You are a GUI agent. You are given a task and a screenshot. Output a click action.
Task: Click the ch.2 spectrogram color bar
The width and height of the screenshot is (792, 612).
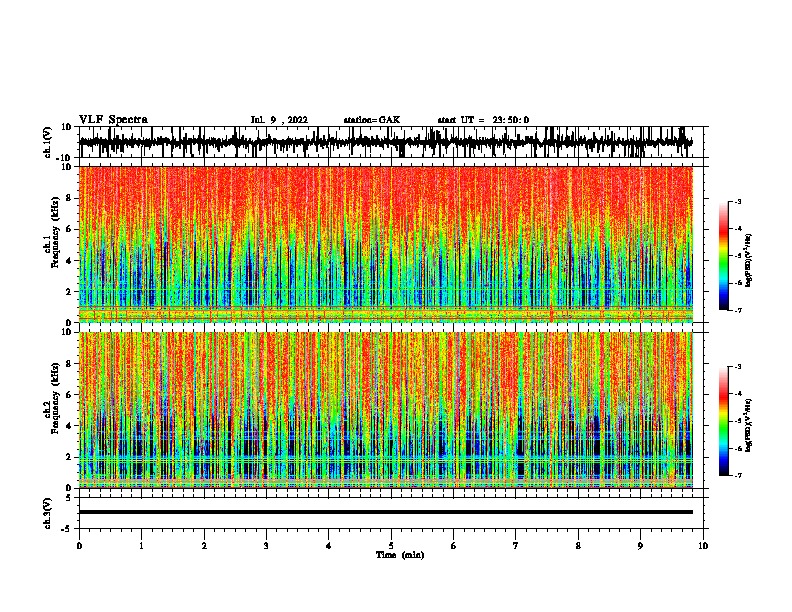click(x=724, y=421)
